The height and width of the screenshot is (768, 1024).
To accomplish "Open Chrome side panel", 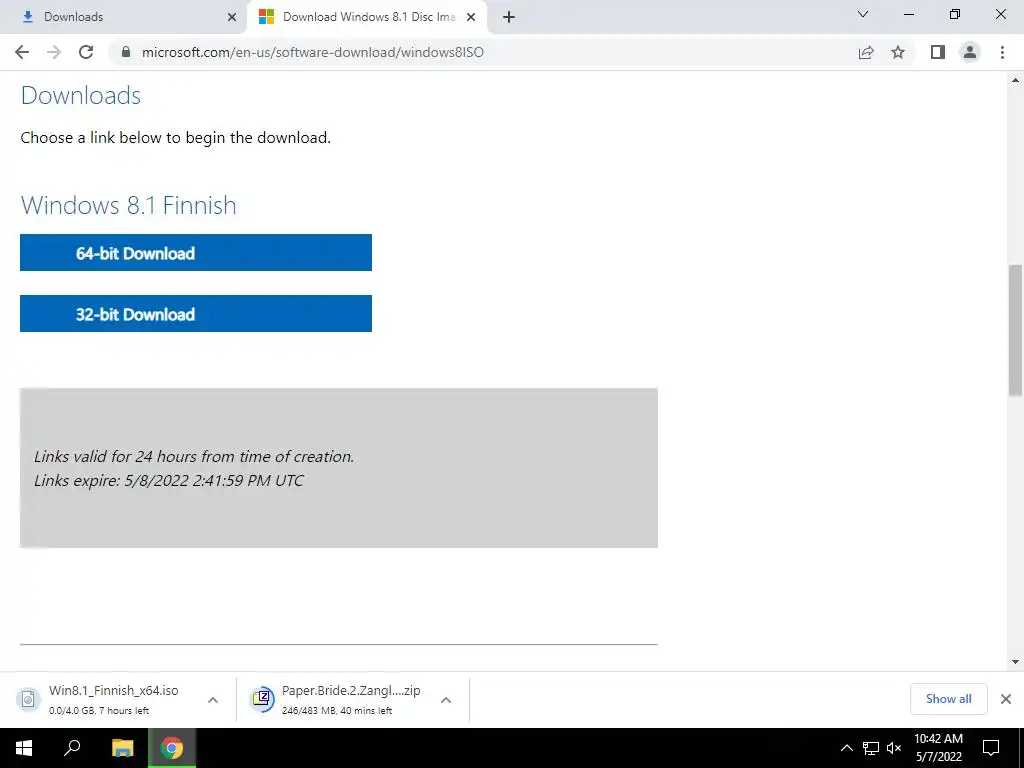I will [x=938, y=52].
